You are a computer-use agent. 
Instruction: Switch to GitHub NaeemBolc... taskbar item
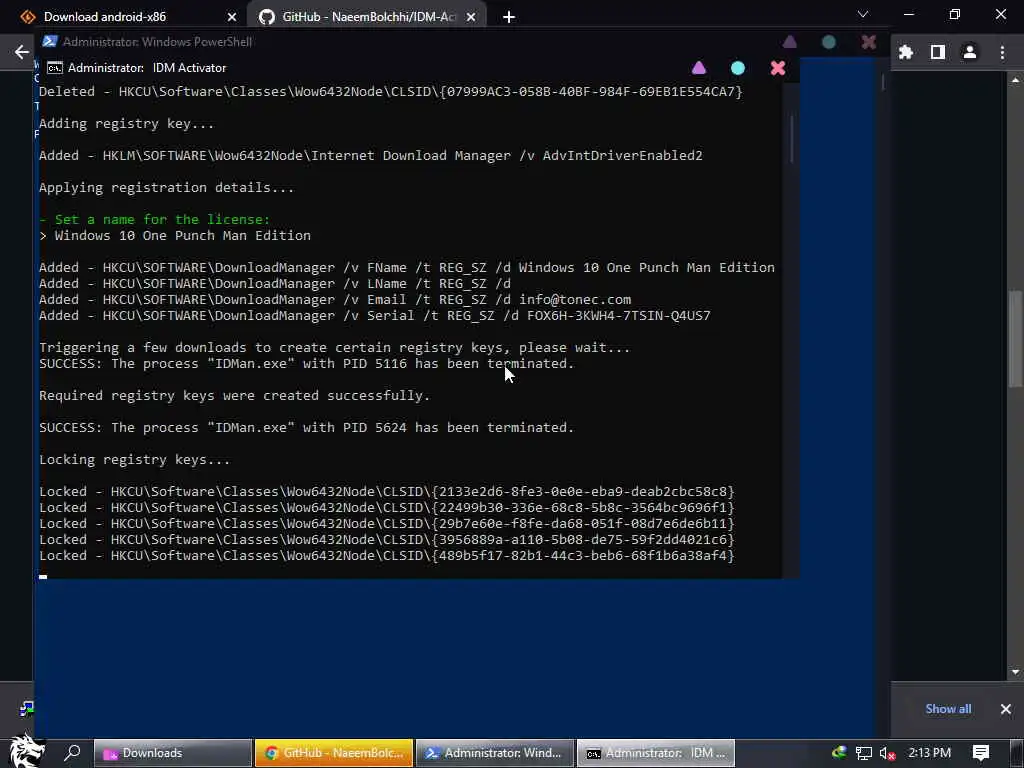(x=334, y=753)
